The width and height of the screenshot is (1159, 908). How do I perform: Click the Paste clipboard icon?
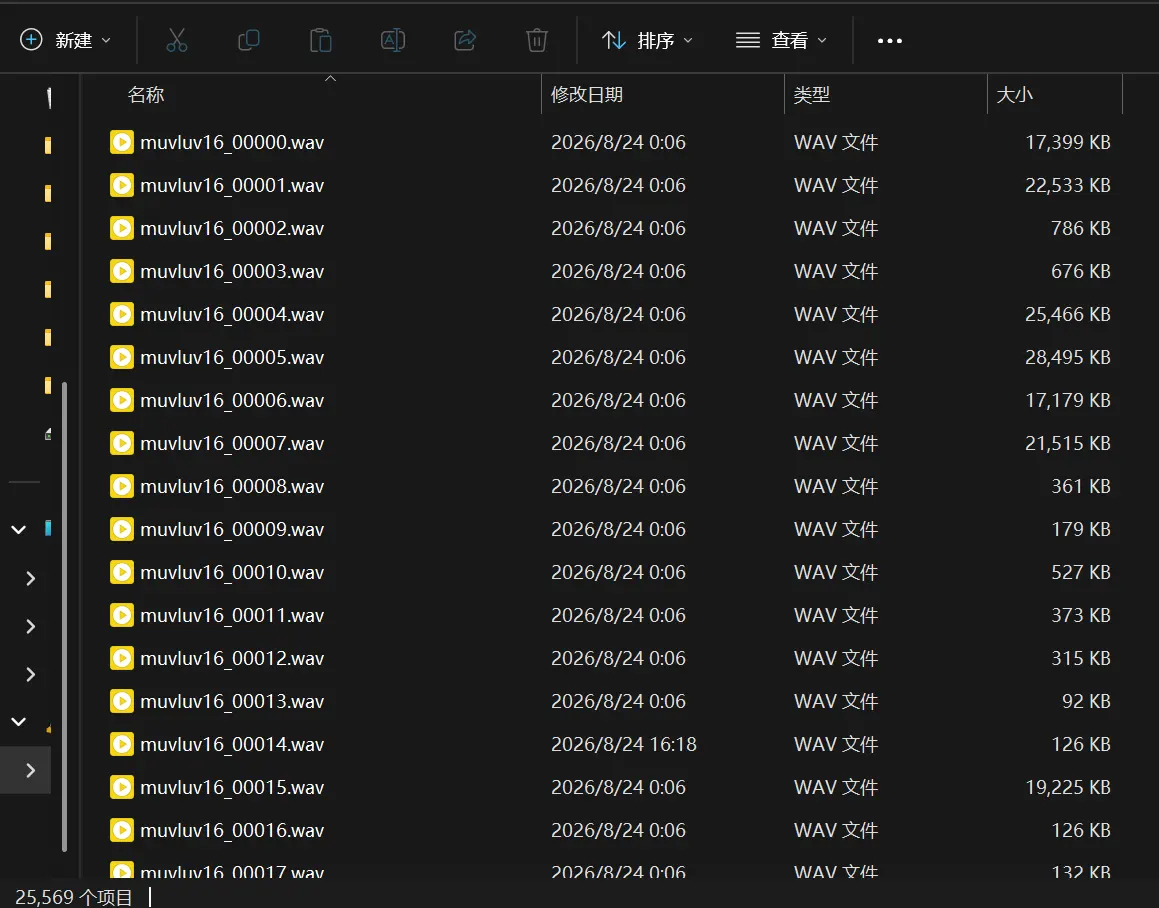click(x=321, y=40)
